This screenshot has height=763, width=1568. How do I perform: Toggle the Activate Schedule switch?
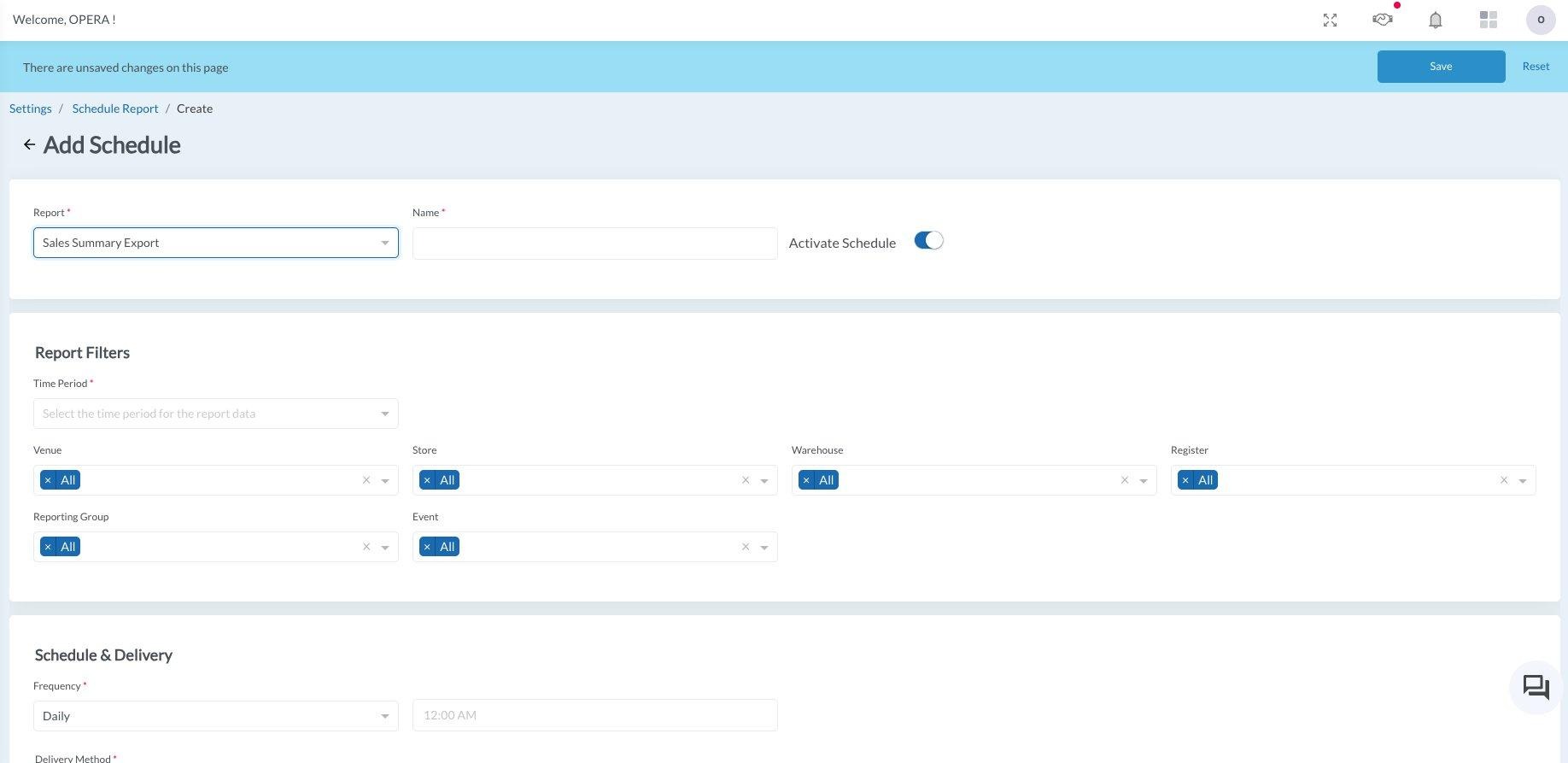928,241
